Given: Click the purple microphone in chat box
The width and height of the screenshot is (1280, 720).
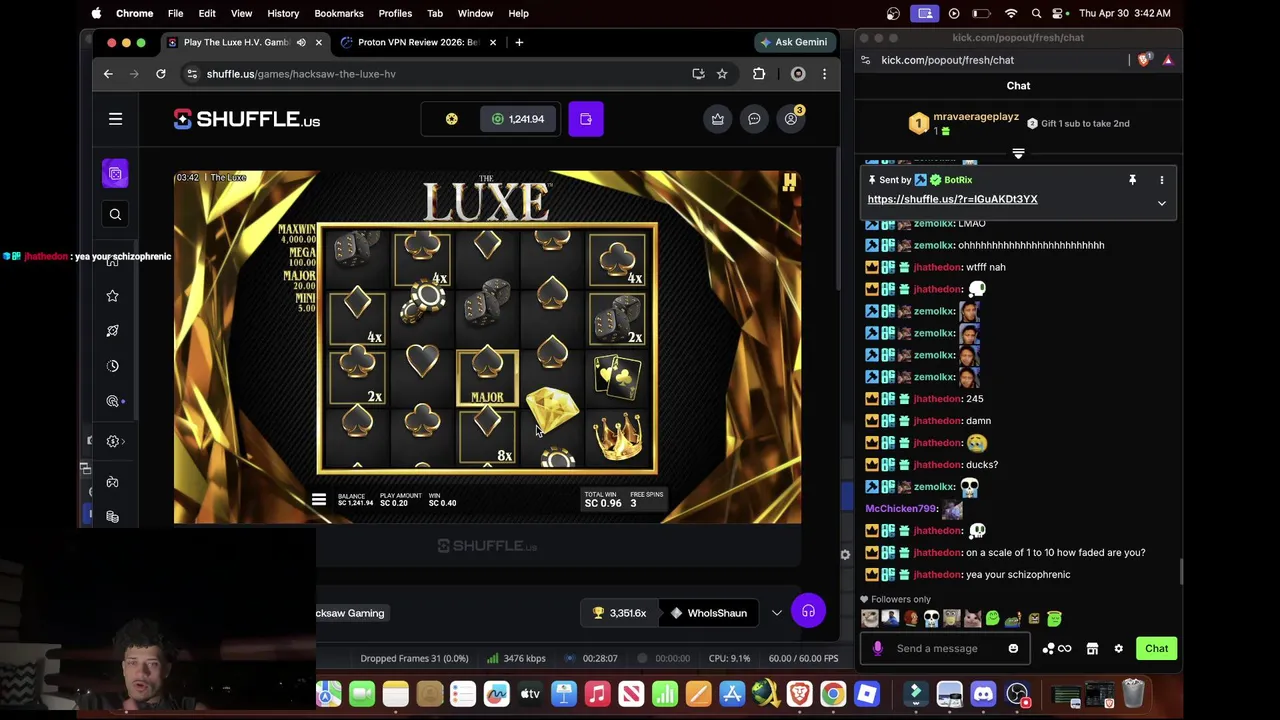Looking at the screenshot, I should click(x=878, y=648).
